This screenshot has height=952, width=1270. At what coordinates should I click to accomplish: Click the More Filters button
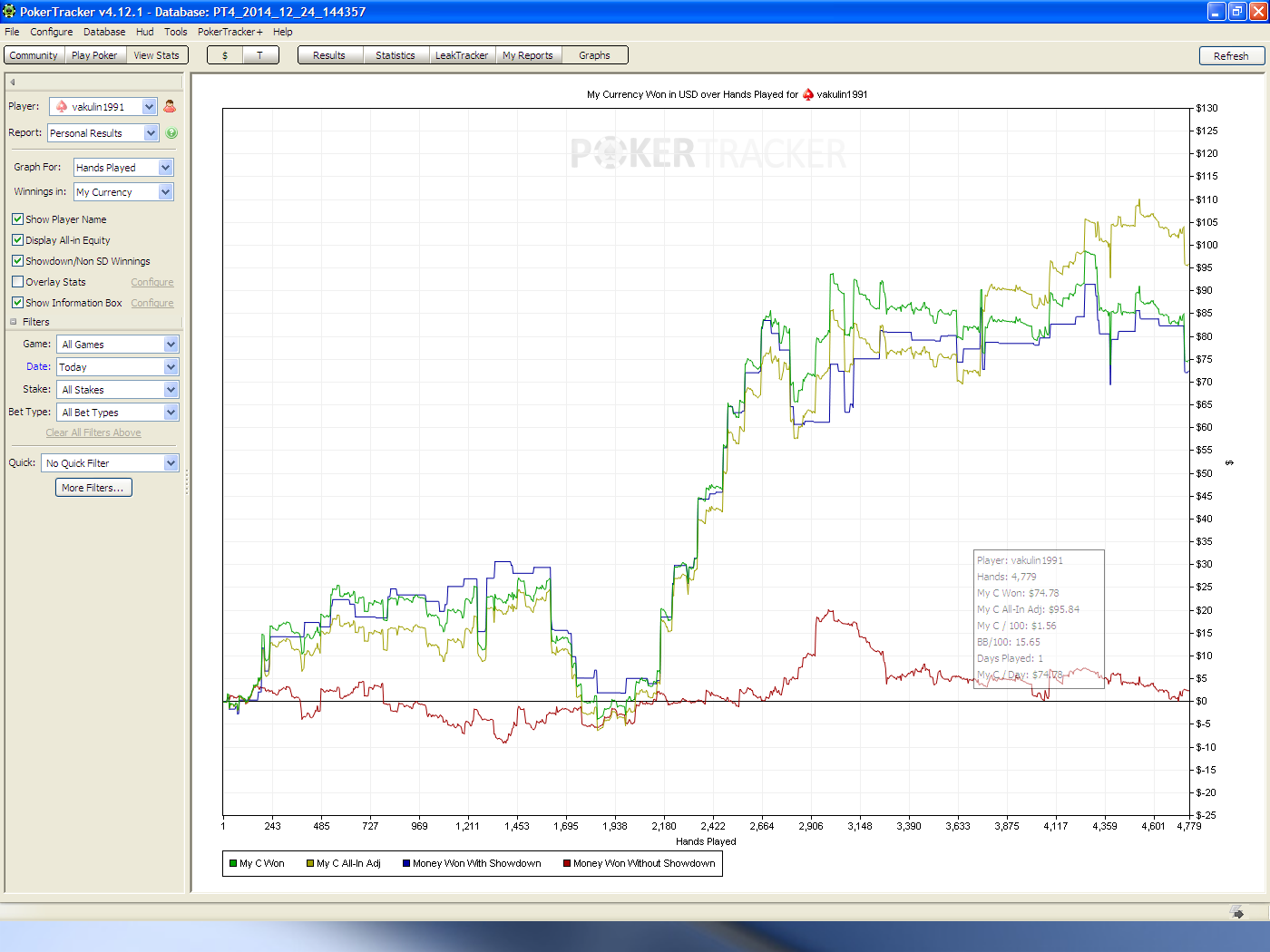94,488
